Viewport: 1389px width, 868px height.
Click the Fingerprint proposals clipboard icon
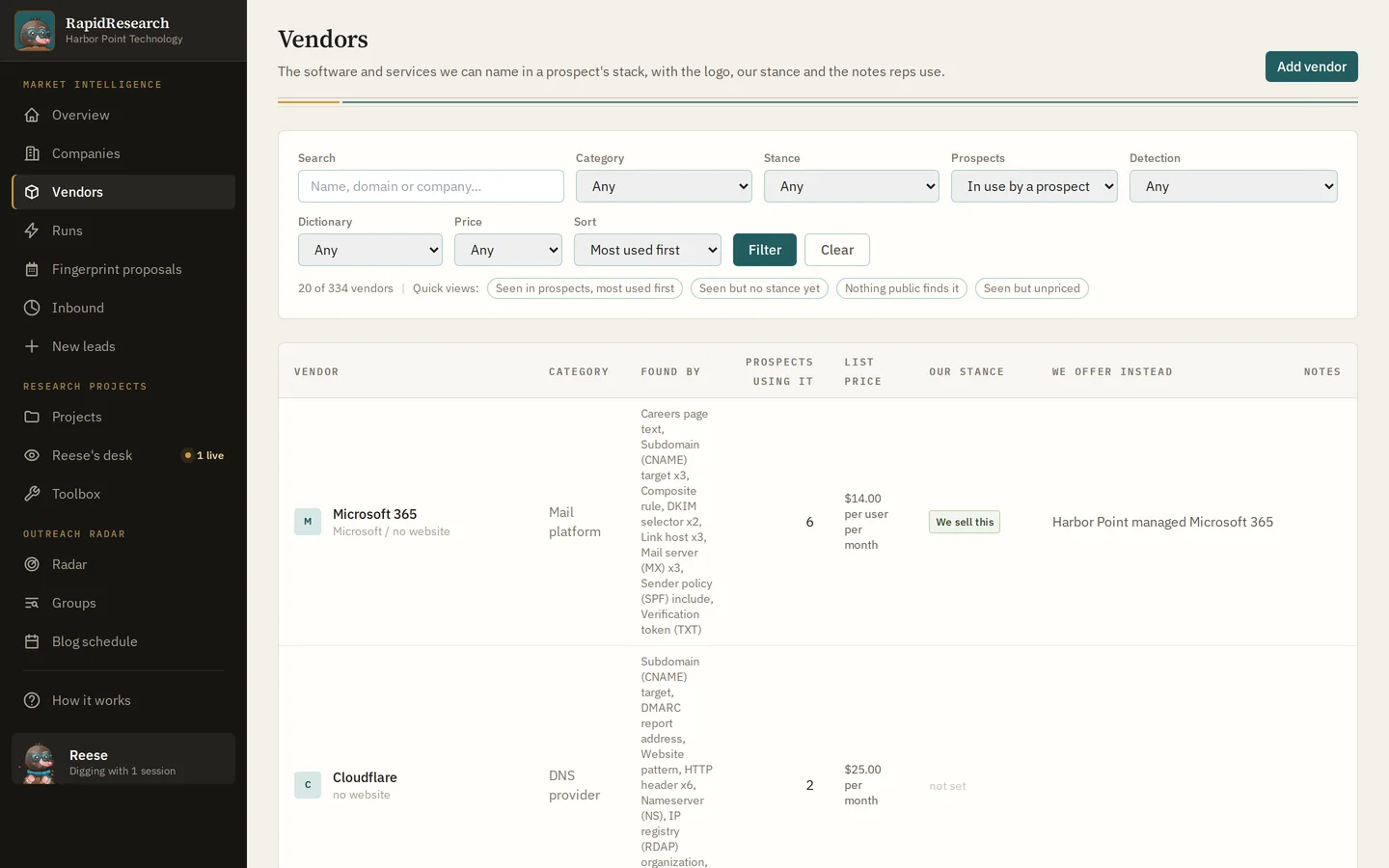(x=32, y=269)
